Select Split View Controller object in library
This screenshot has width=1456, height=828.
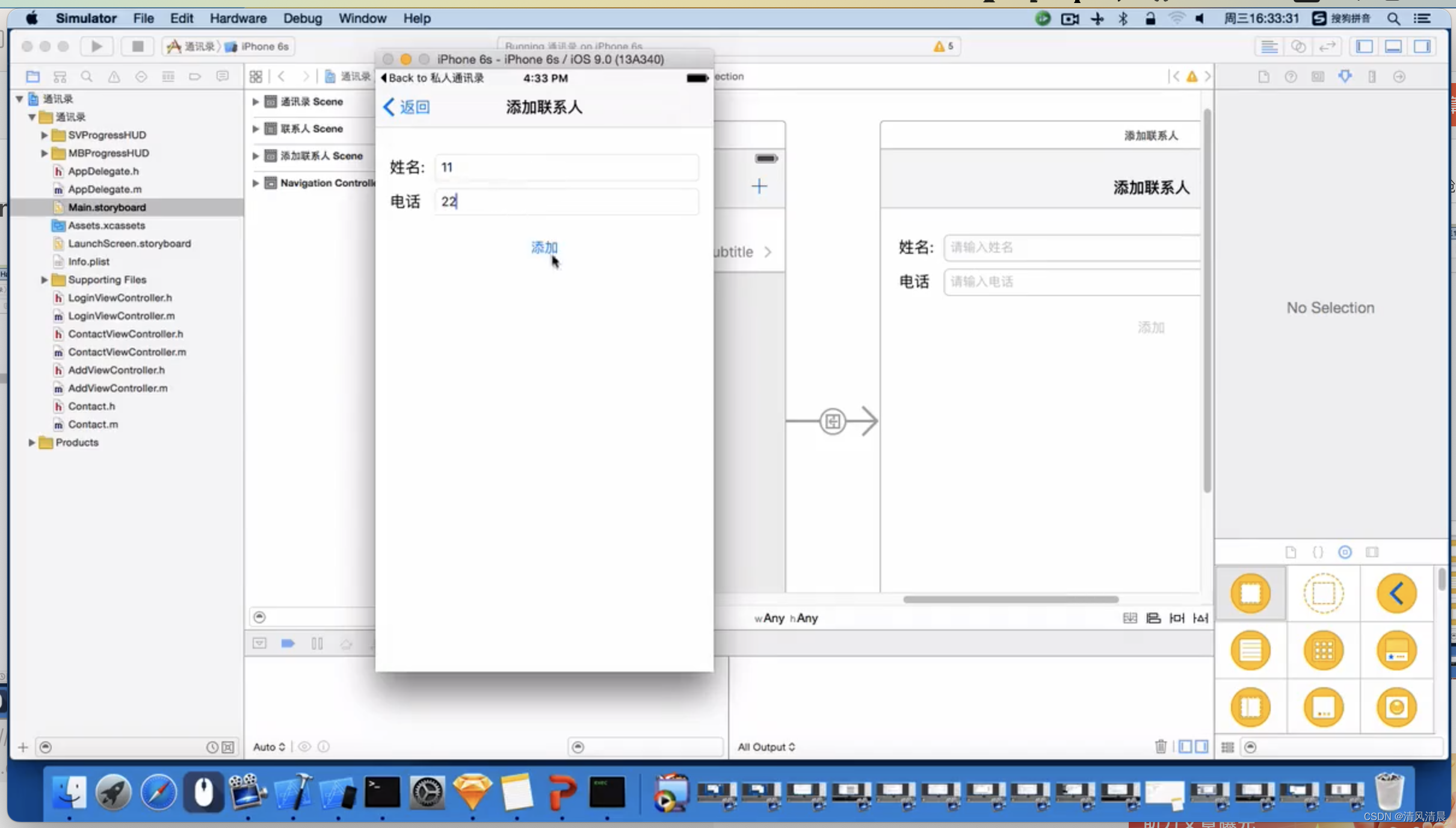tap(1250, 706)
